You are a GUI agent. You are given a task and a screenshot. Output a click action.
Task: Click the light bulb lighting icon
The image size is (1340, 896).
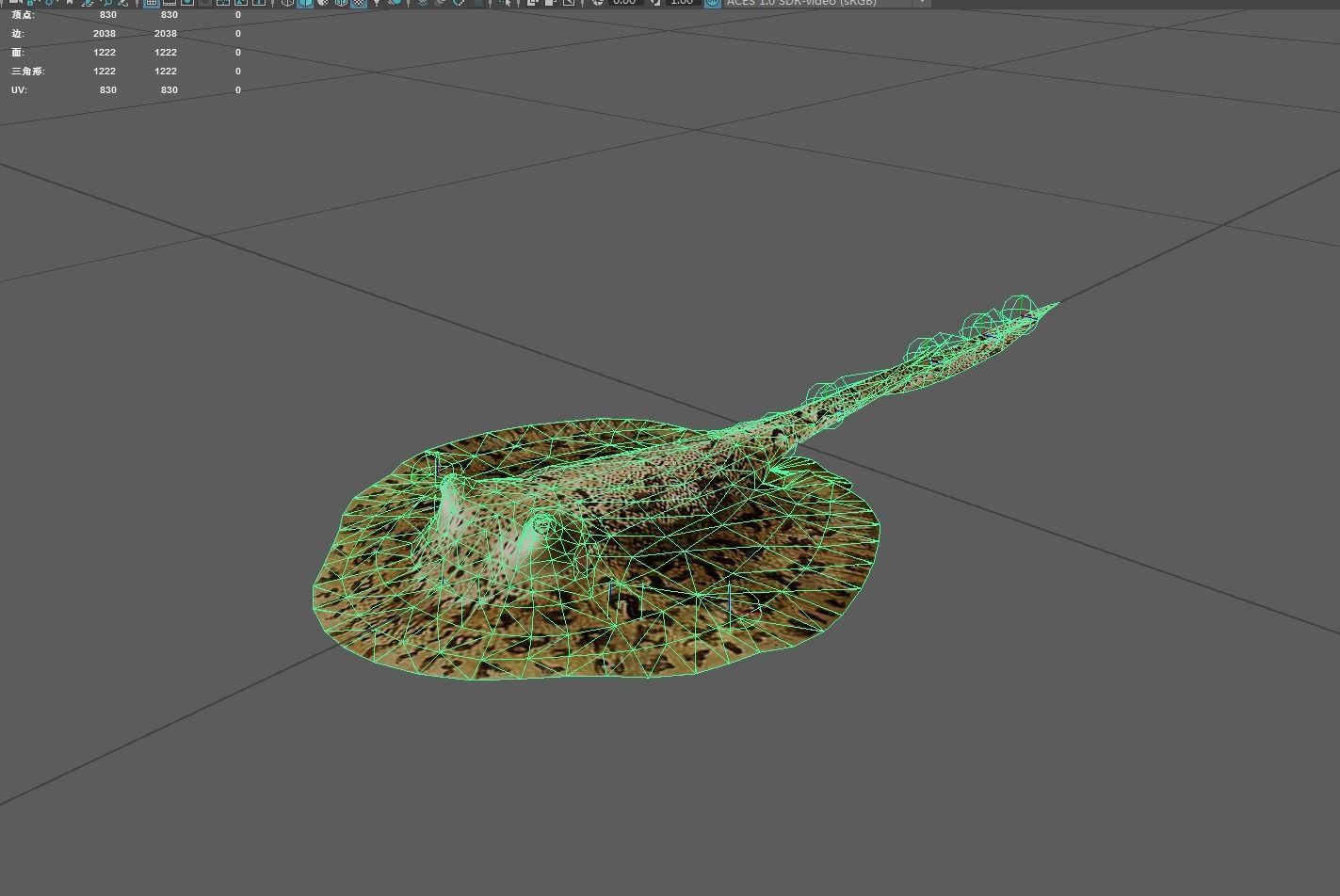coord(377,3)
